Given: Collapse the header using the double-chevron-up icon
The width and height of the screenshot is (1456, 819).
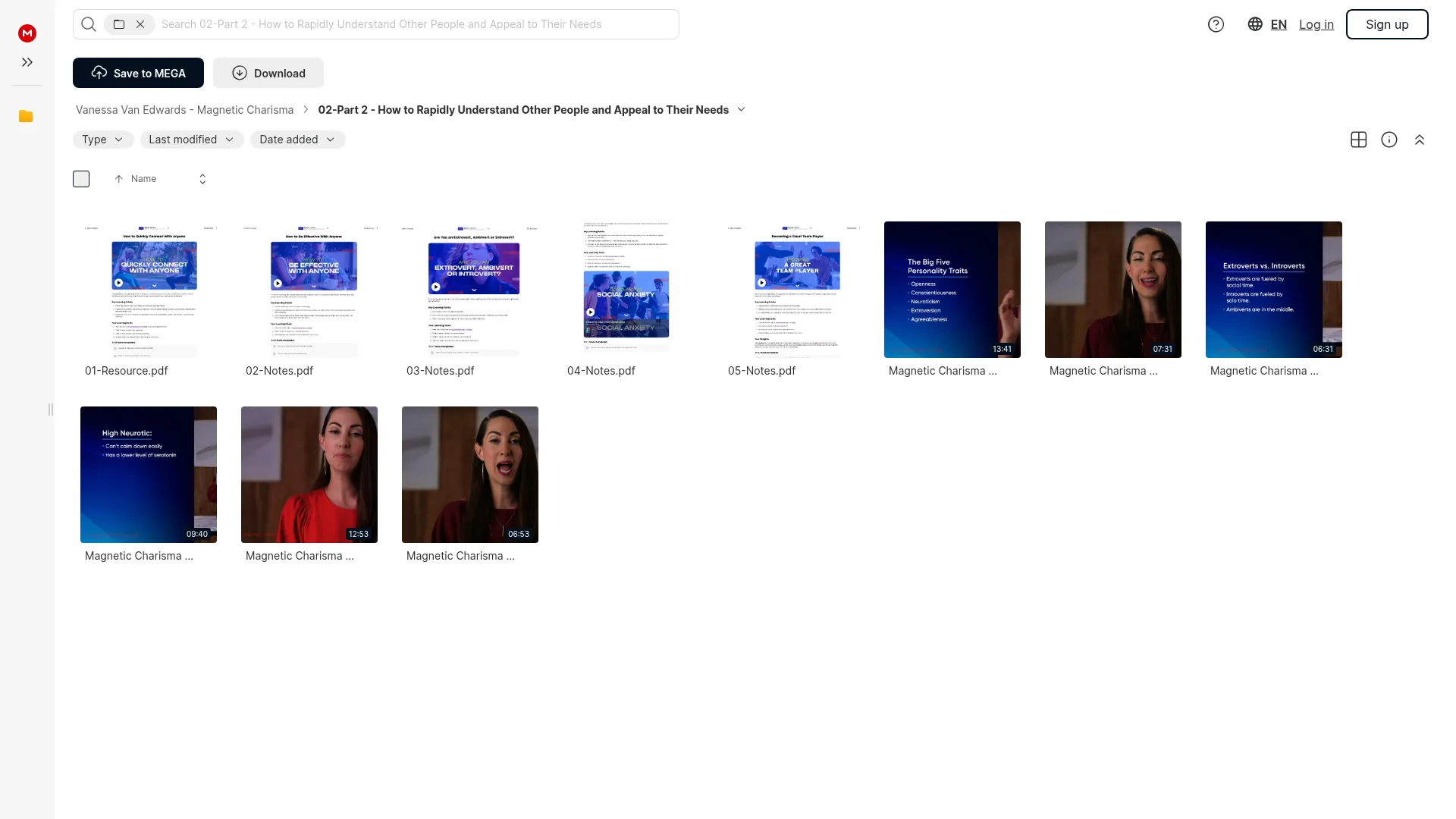Looking at the screenshot, I should coord(1420,140).
